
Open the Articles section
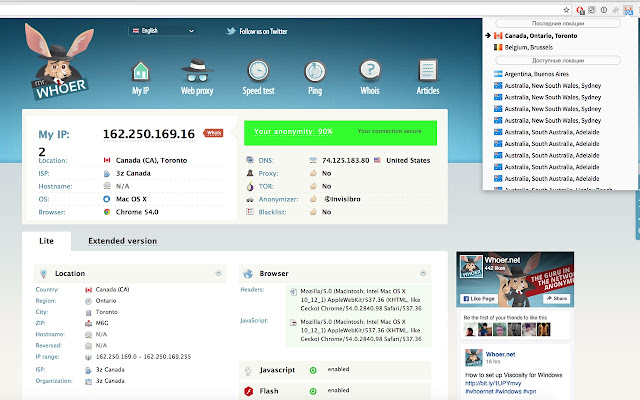pyautogui.click(x=428, y=78)
